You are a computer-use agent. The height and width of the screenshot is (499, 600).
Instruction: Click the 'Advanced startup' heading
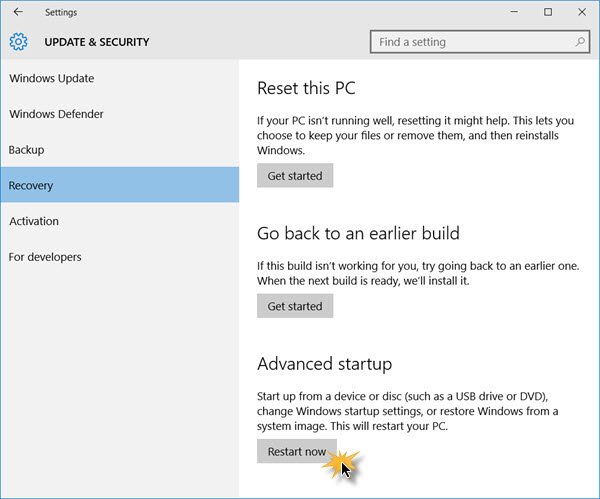tap(324, 363)
